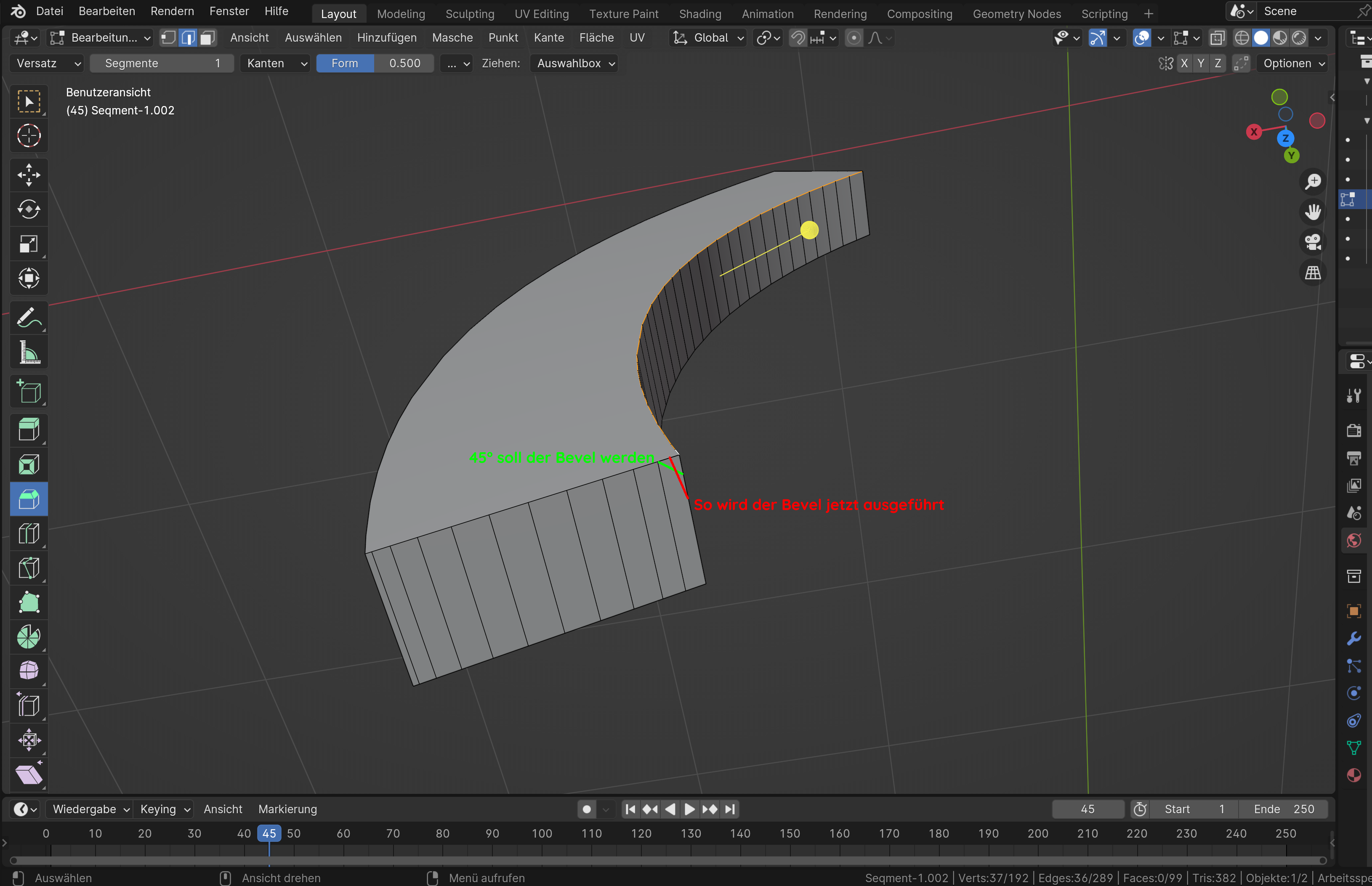
Task: Select the Extrude Region tool
Action: point(29,429)
